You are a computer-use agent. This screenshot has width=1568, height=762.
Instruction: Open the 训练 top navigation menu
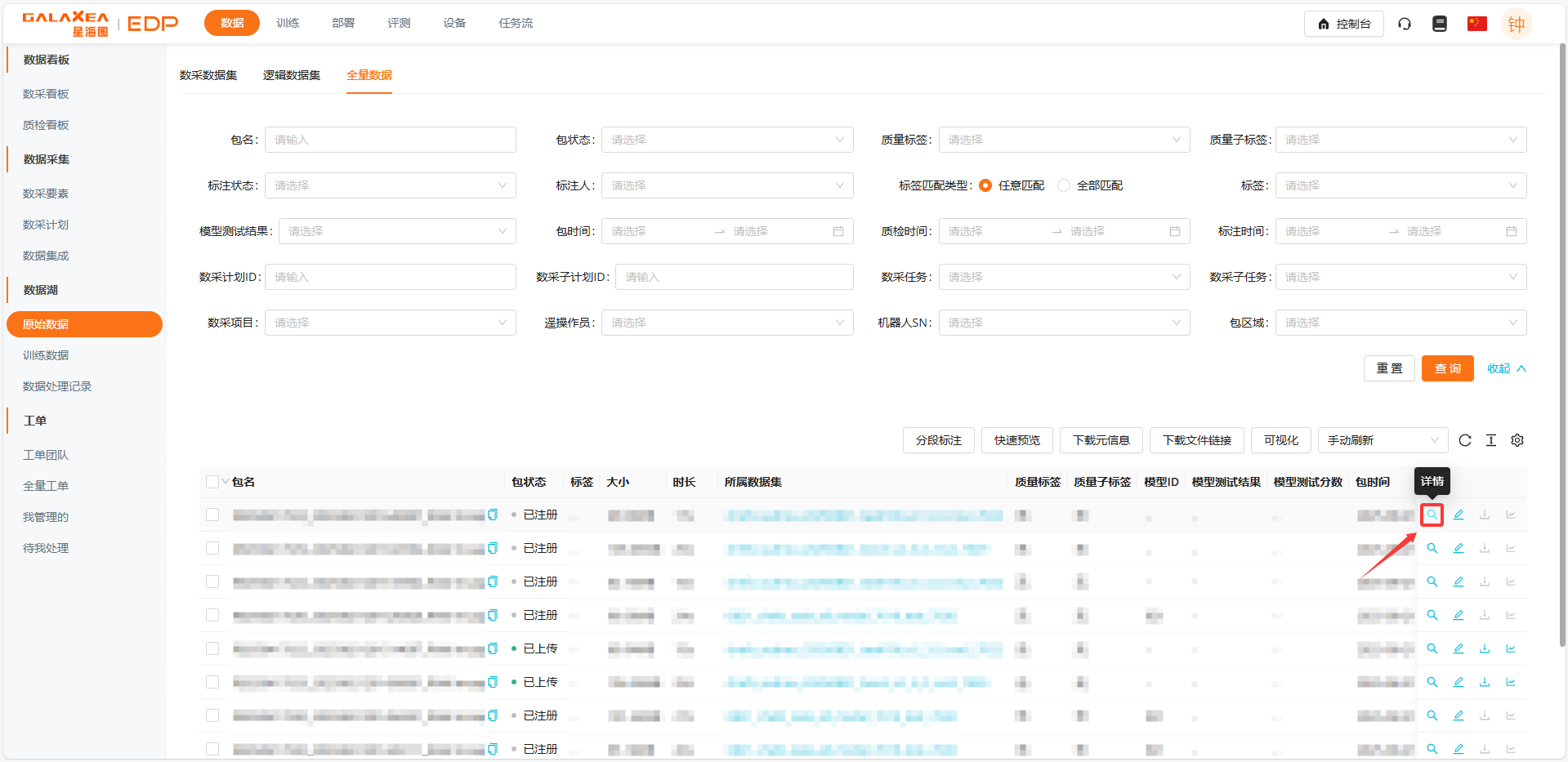[288, 23]
